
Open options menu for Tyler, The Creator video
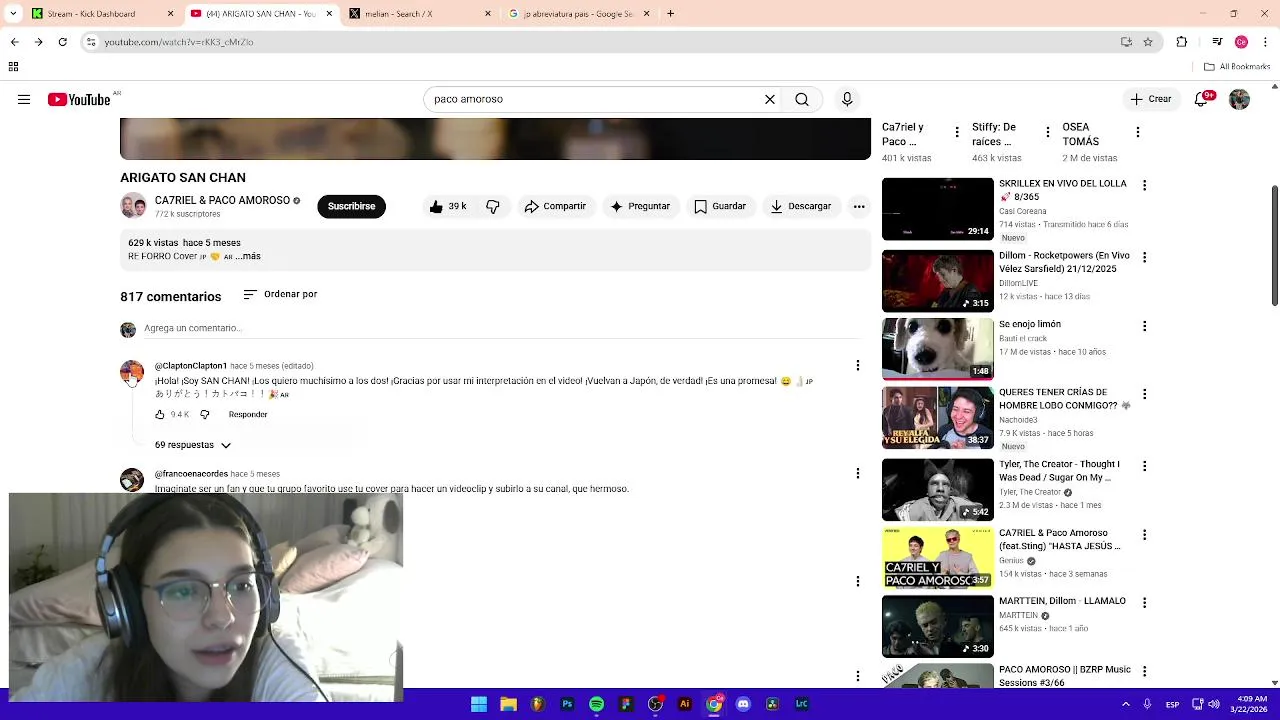pos(1144,466)
